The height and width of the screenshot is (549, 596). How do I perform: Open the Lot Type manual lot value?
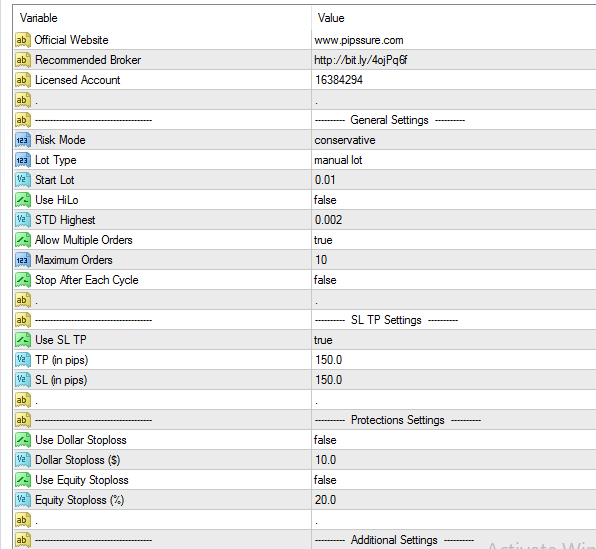point(454,160)
